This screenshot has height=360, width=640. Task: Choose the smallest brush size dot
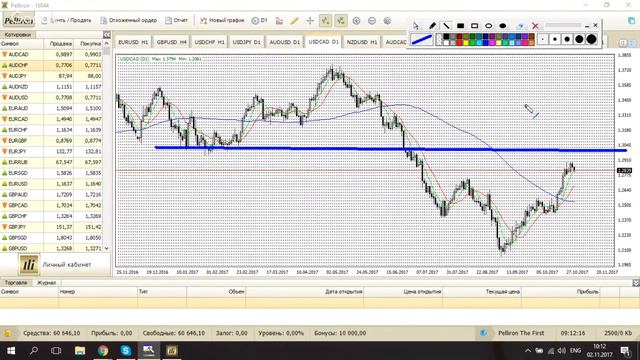point(542,39)
